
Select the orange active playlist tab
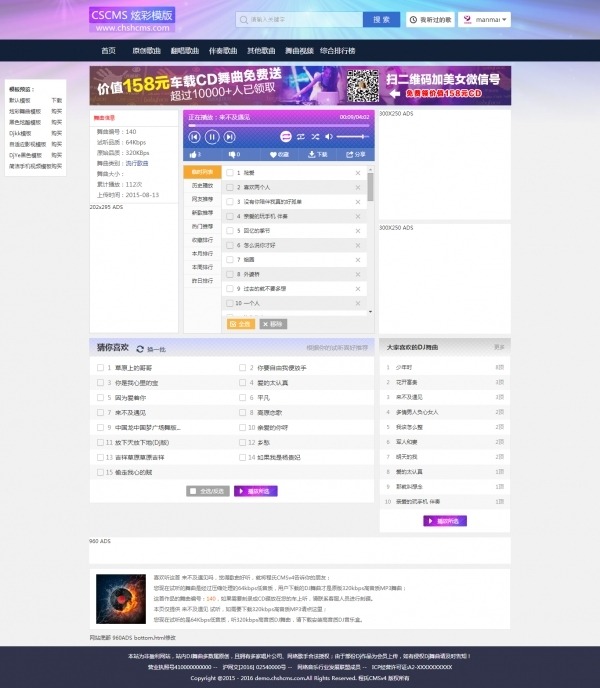202,172
